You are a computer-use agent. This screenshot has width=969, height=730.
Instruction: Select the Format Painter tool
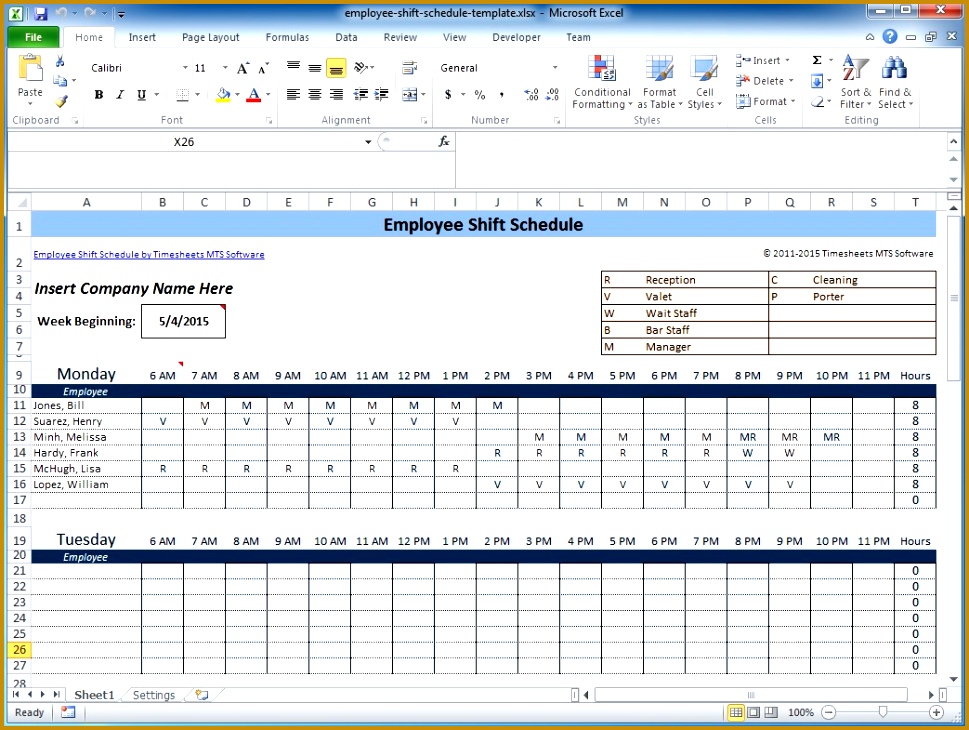(60, 99)
